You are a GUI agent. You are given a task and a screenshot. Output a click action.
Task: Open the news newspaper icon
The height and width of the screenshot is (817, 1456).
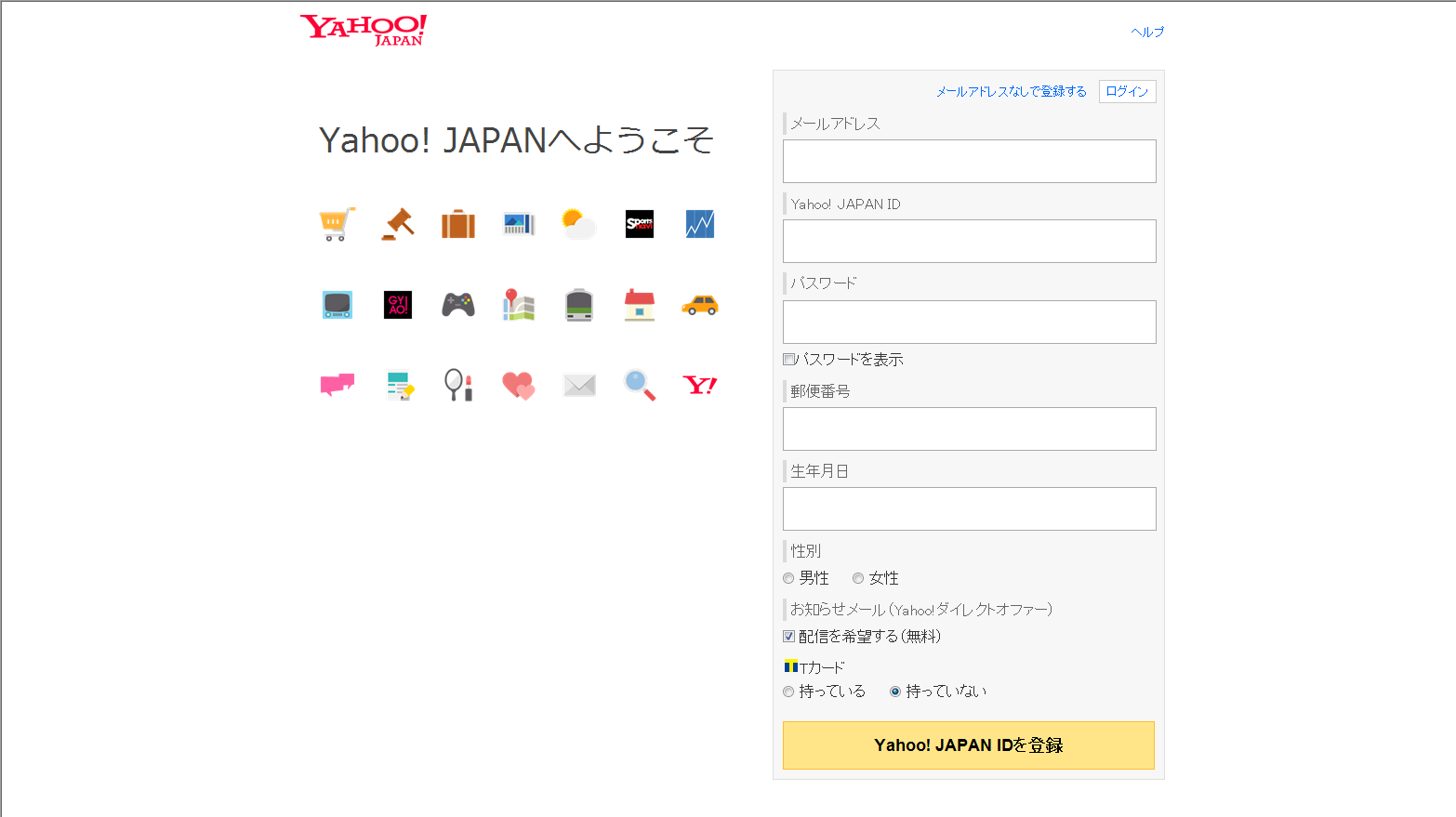point(519,224)
